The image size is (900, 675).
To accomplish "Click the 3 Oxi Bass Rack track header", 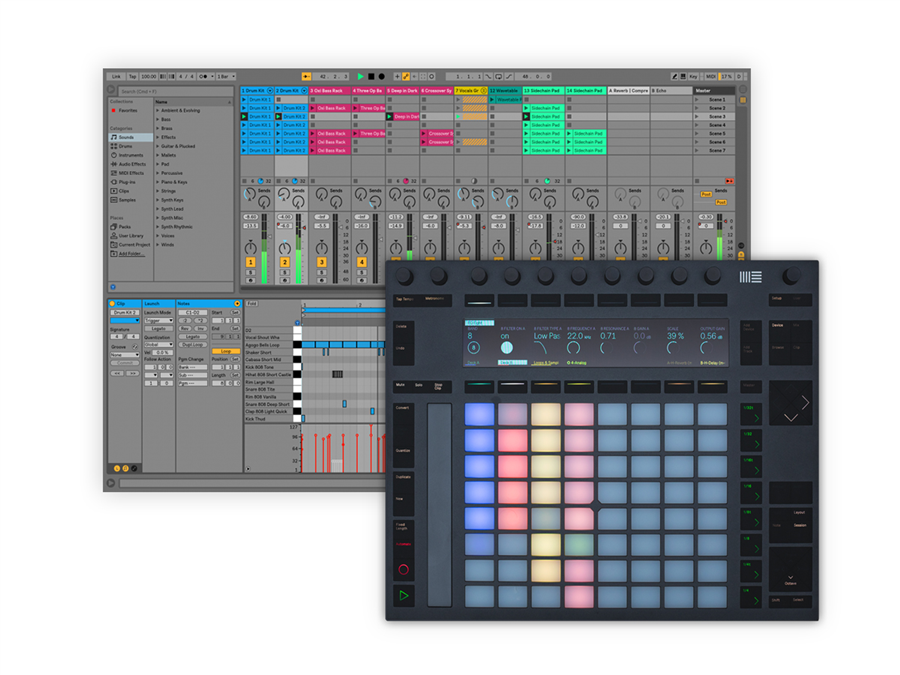I will (x=329, y=91).
